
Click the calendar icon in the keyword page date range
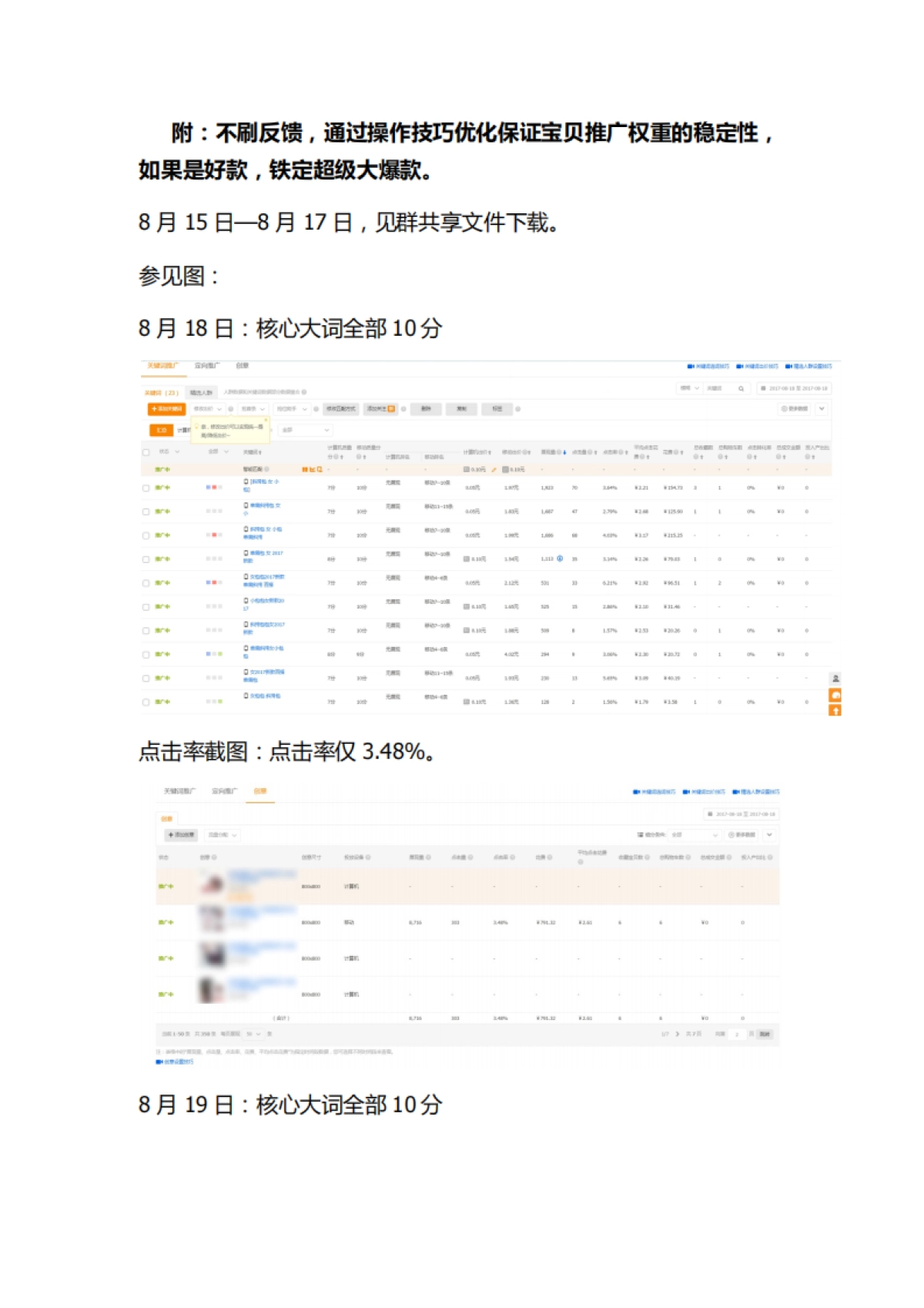coord(763,388)
